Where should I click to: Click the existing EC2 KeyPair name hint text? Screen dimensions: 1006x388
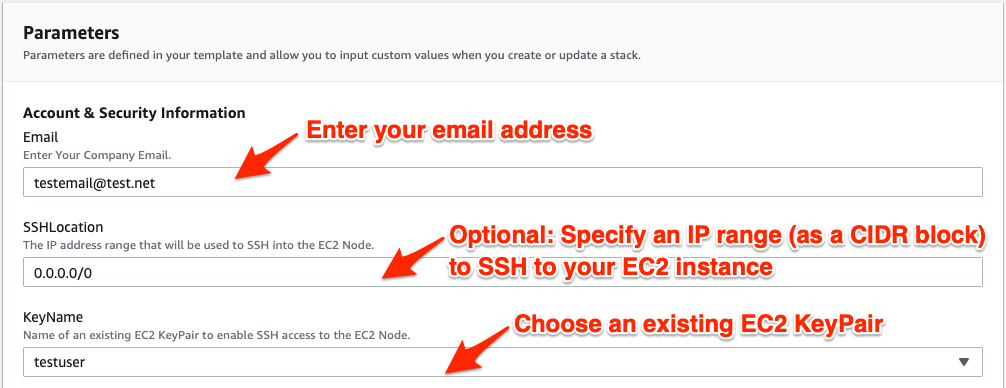tap(217, 335)
